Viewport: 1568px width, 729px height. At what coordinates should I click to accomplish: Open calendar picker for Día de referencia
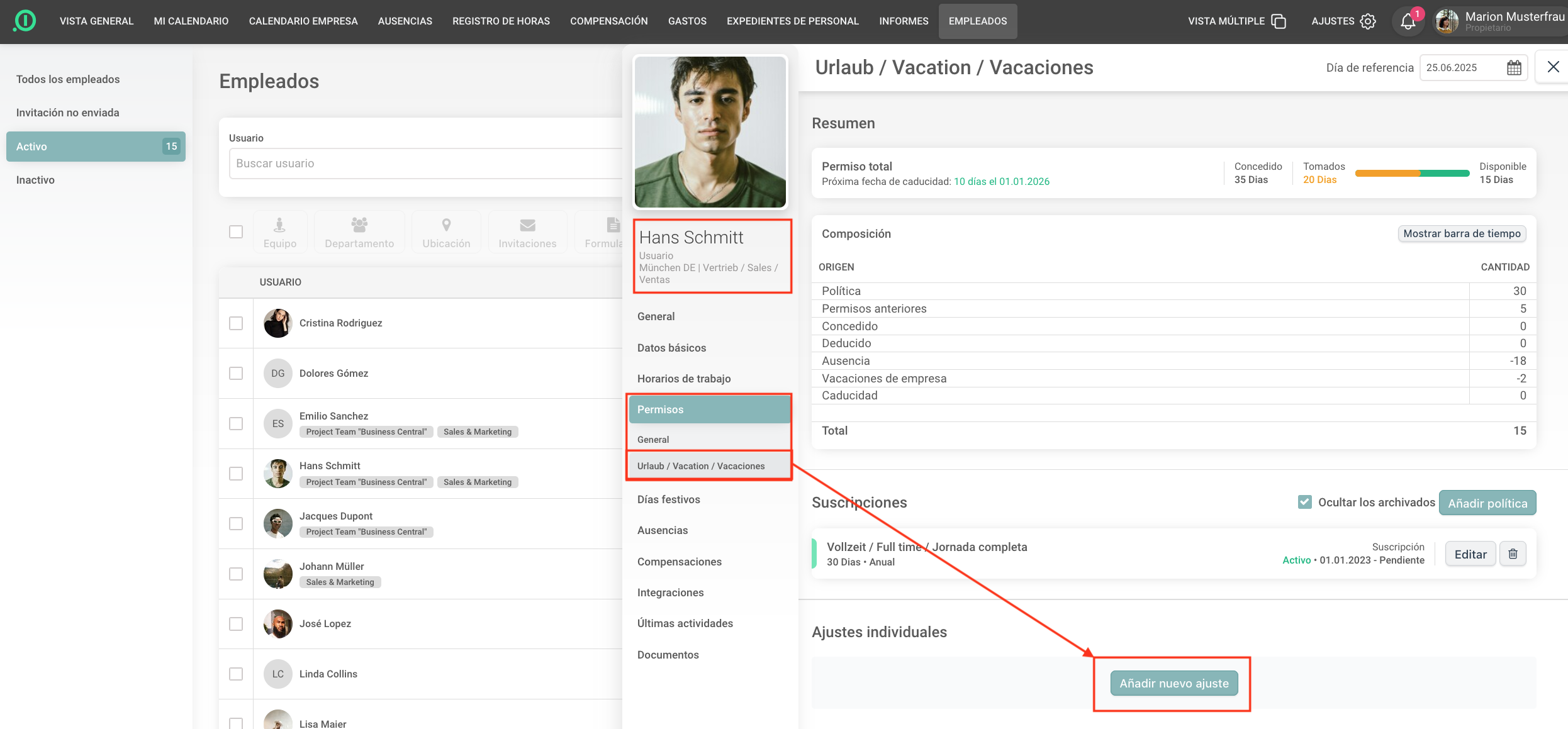[x=1514, y=67]
